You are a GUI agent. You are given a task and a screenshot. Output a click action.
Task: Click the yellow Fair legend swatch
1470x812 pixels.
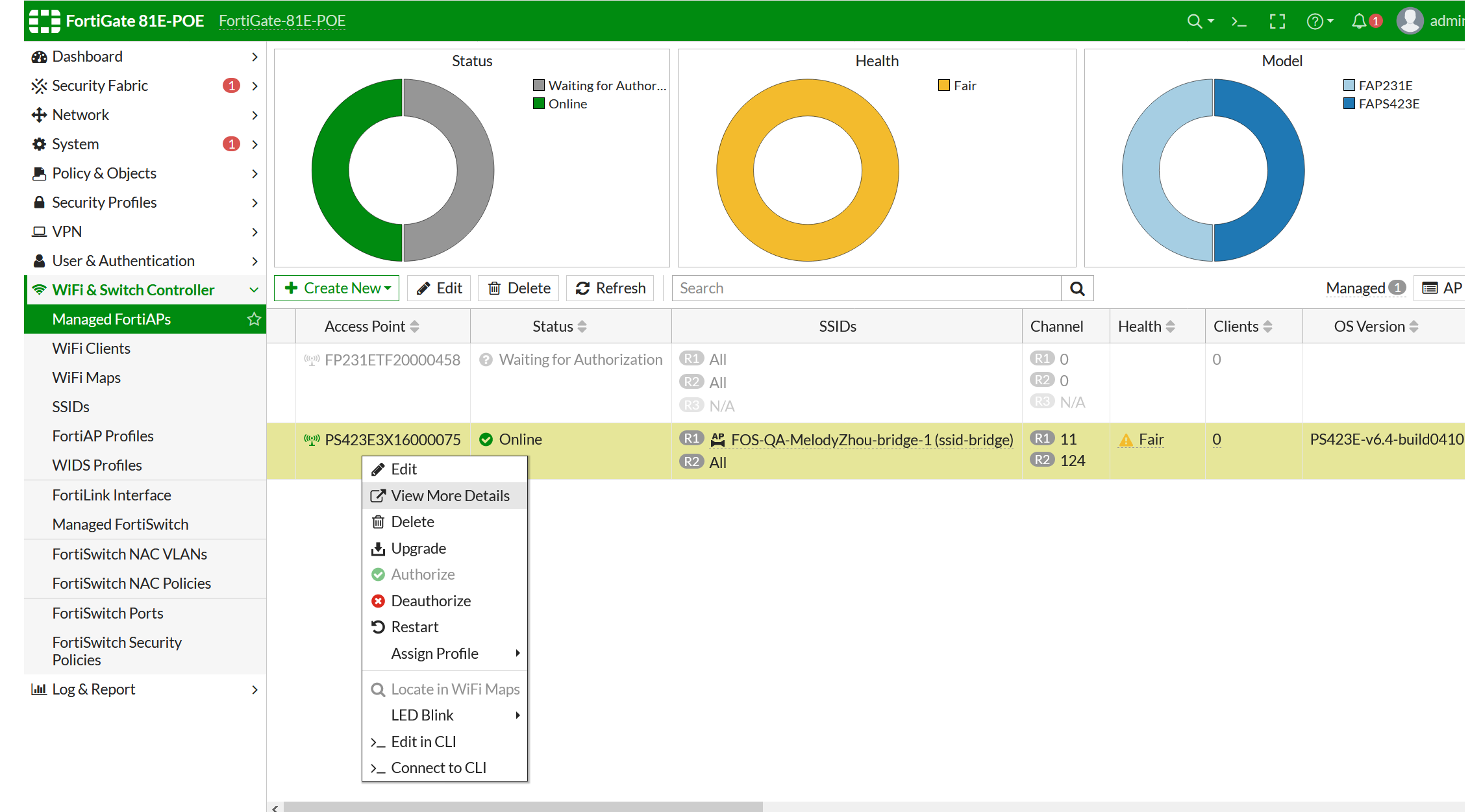click(x=944, y=86)
